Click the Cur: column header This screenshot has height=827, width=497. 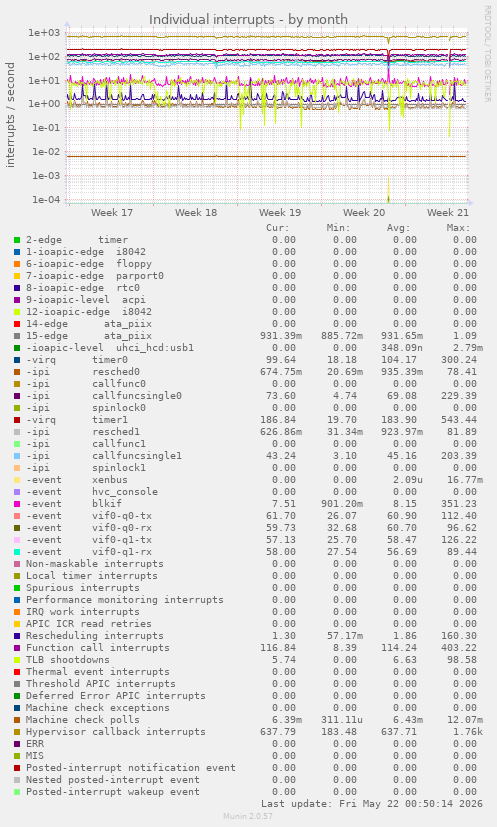(278, 228)
